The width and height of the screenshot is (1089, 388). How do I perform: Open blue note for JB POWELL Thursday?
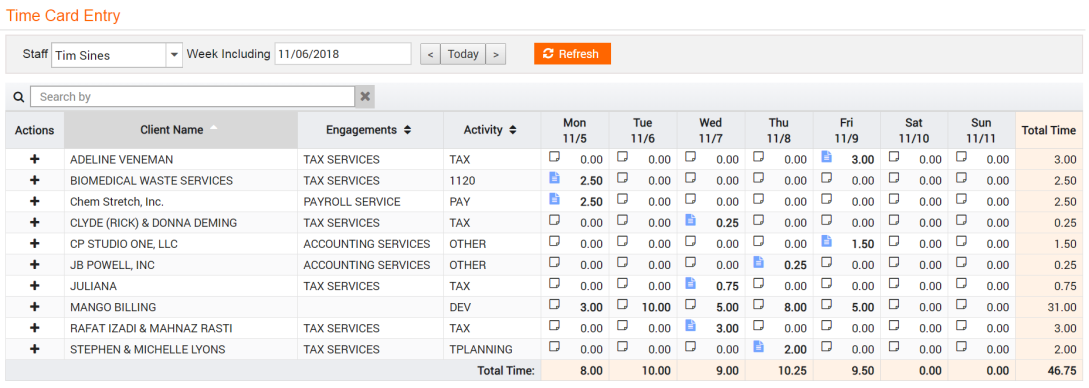point(758,262)
